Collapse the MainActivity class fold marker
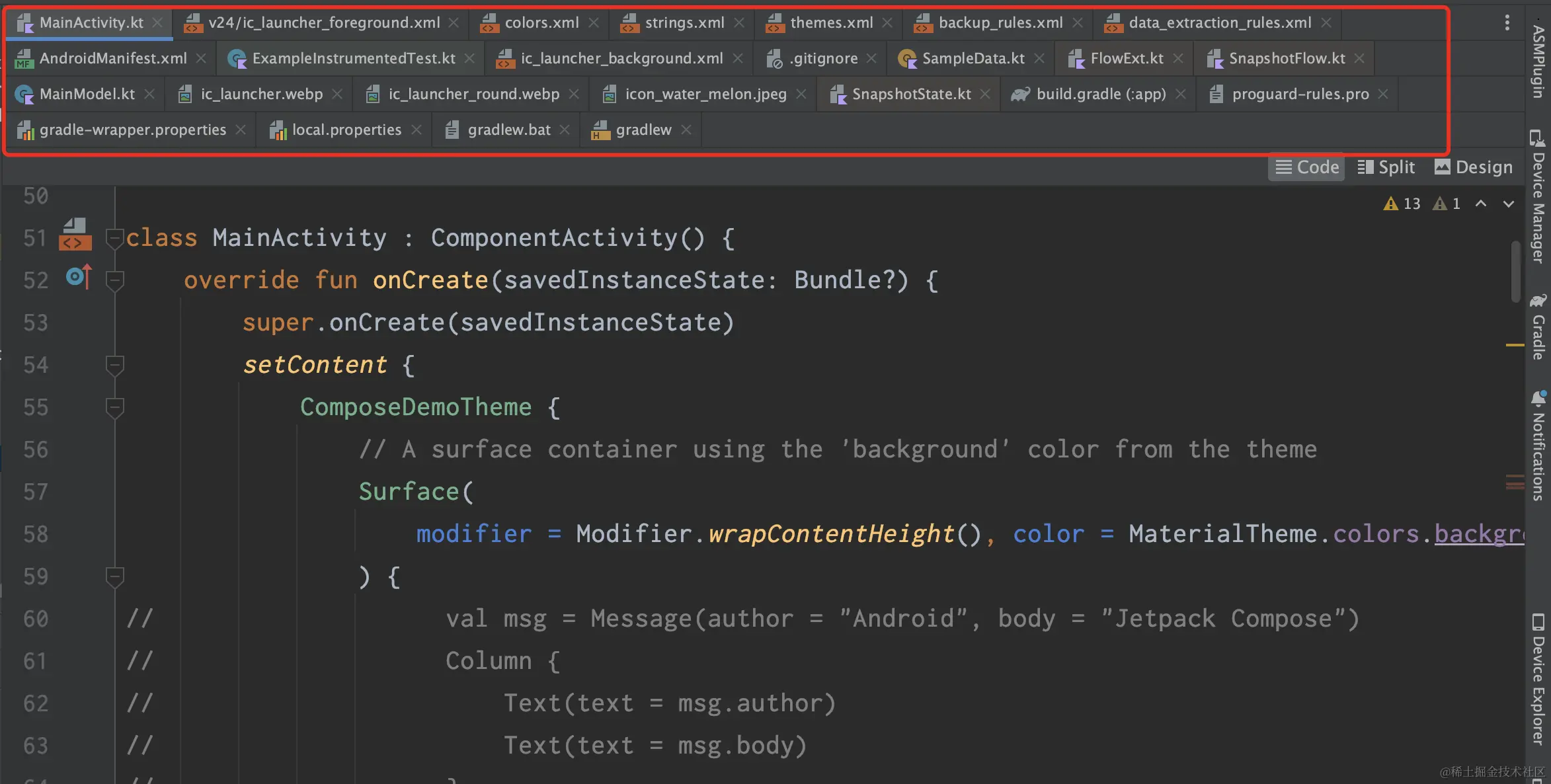1551x784 pixels. [x=114, y=238]
